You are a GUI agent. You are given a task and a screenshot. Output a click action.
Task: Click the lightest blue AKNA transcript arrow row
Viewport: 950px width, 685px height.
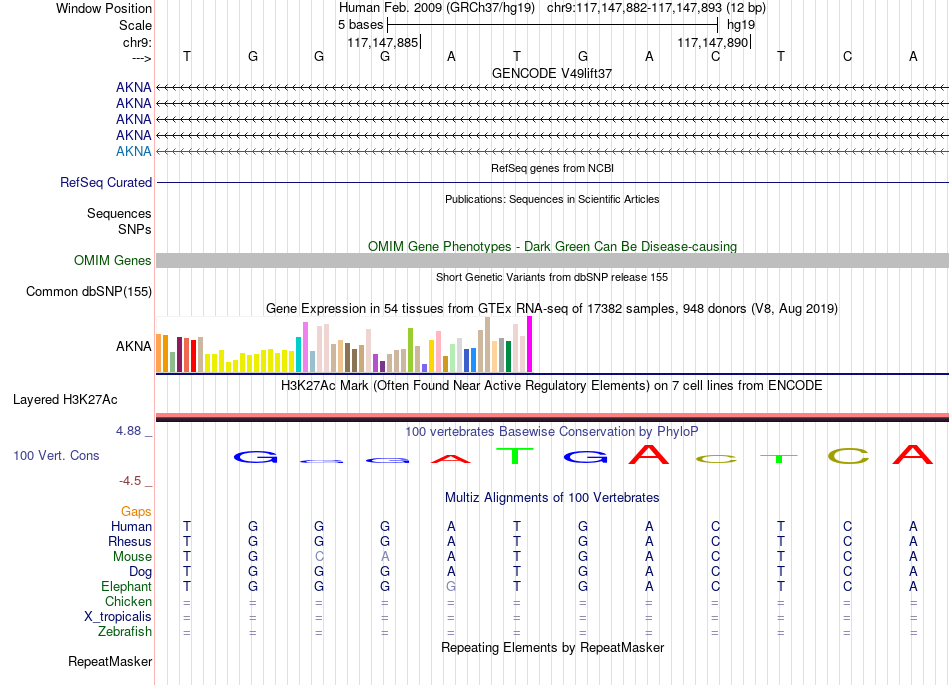pos(552,151)
